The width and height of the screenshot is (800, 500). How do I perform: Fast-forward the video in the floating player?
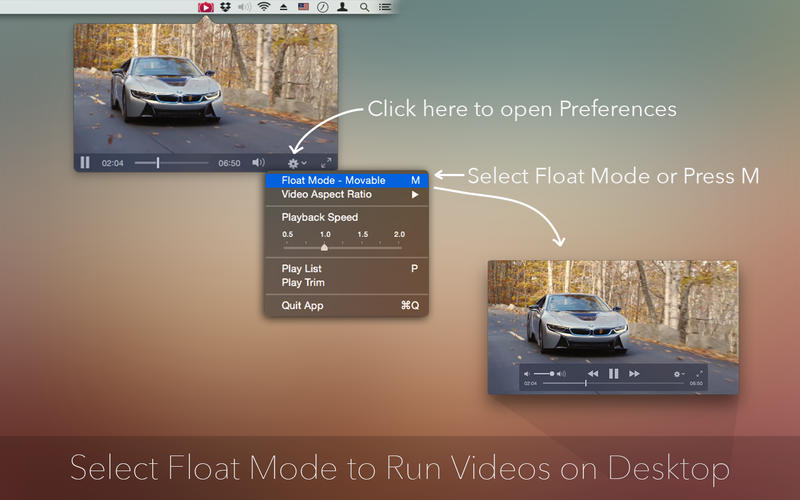point(634,374)
